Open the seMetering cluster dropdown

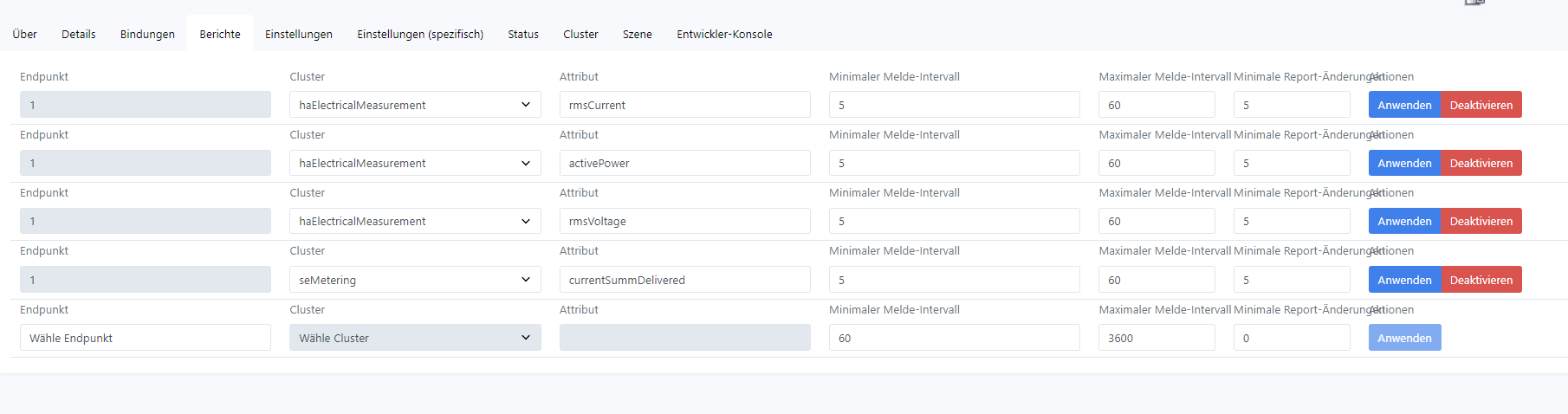coord(415,280)
